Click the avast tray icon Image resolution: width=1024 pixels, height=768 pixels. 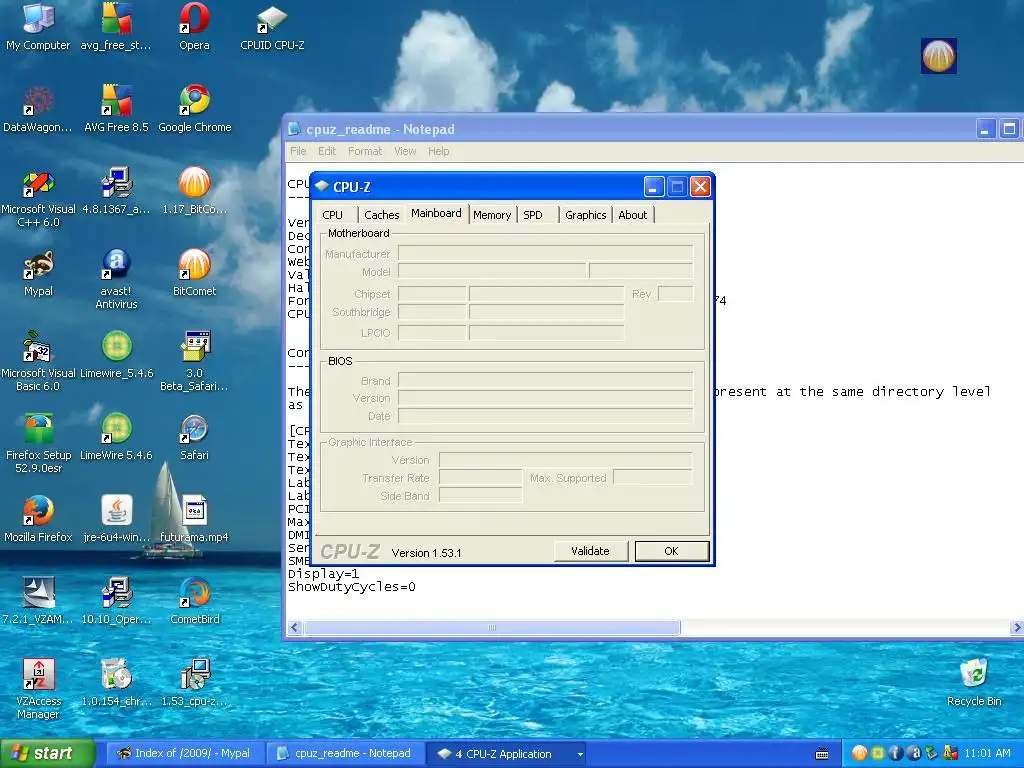[914, 754]
